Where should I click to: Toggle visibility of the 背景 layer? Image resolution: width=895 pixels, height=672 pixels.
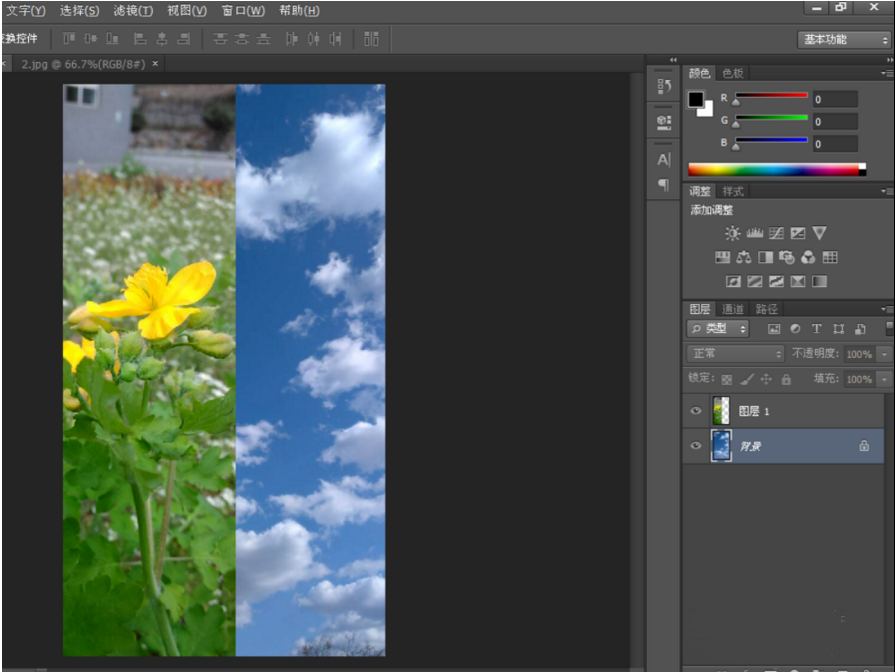pos(696,446)
